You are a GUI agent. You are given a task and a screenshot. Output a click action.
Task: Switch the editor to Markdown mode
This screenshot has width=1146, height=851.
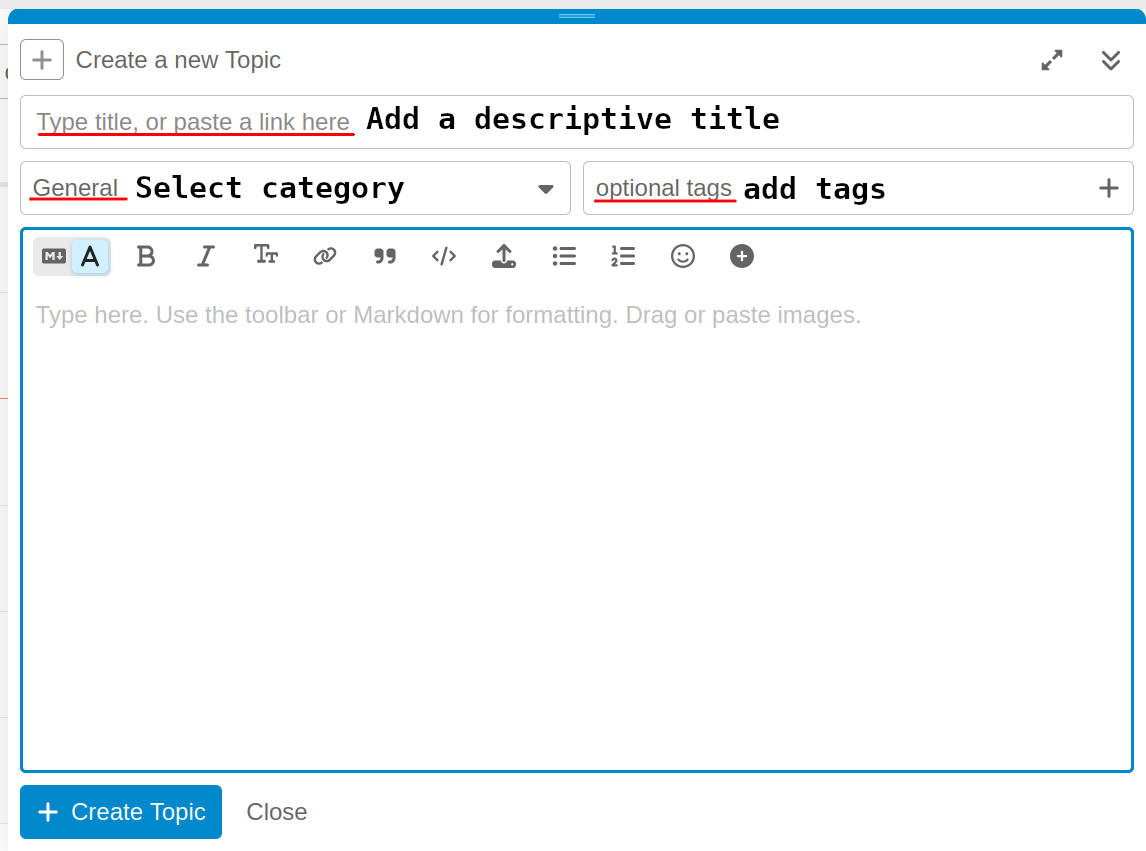coord(54,257)
